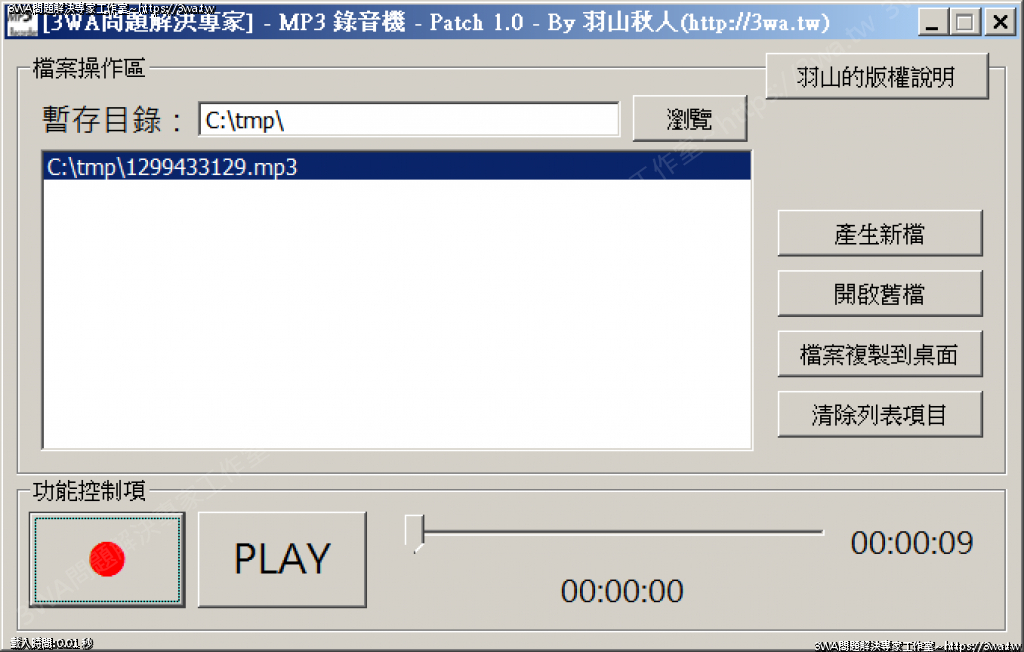Click the PLAY button

pyautogui.click(x=282, y=559)
